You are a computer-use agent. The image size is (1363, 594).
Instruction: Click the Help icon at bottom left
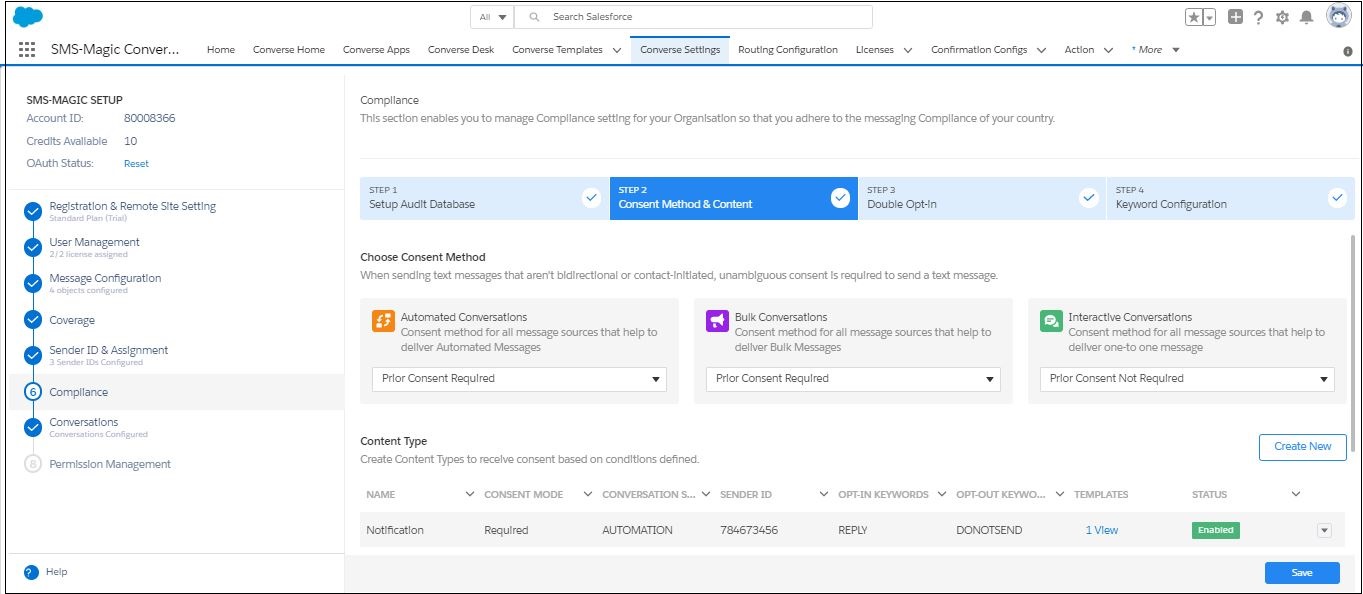31,572
